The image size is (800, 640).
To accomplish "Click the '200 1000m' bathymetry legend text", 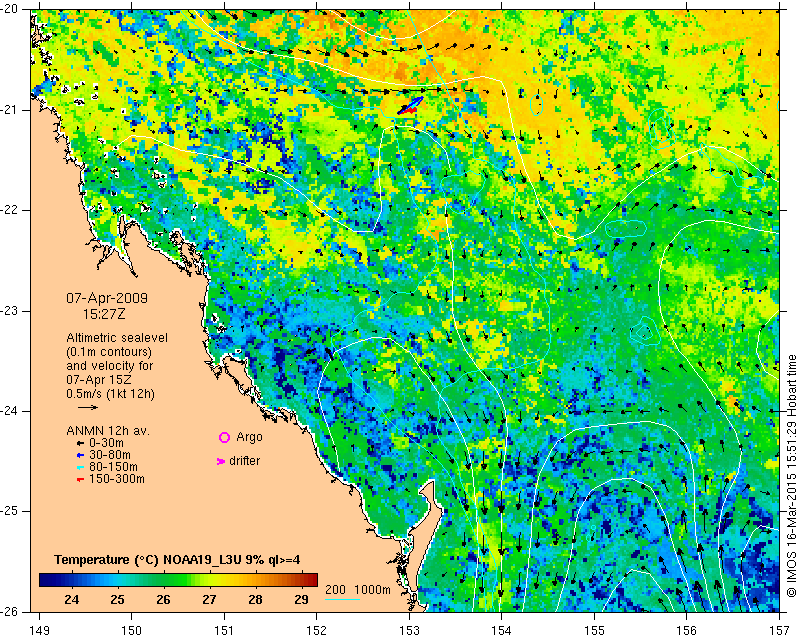I will coord(358,590).
